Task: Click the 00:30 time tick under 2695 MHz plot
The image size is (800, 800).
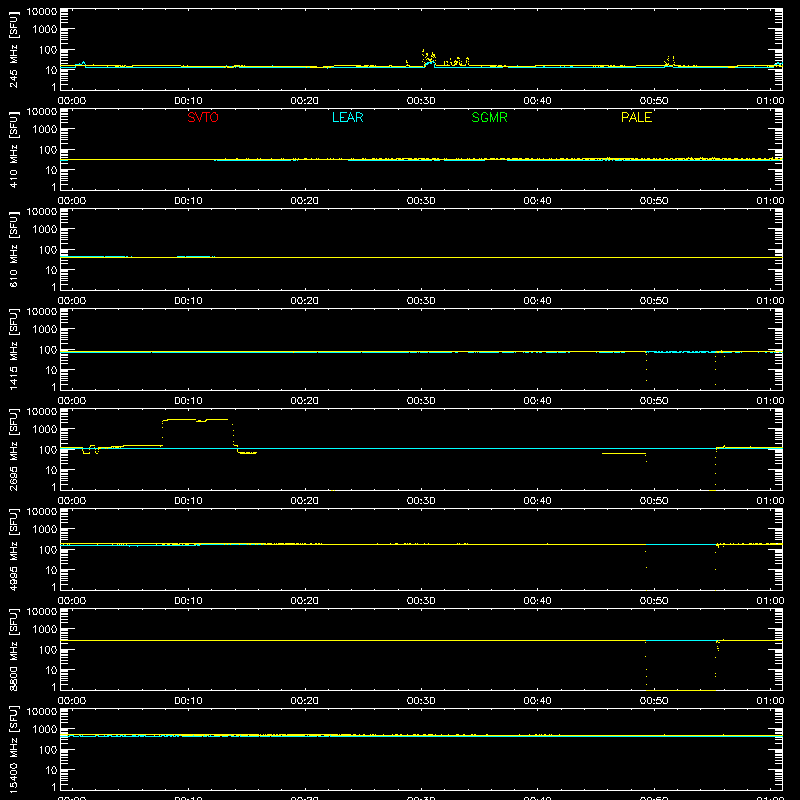Action: 421,501
